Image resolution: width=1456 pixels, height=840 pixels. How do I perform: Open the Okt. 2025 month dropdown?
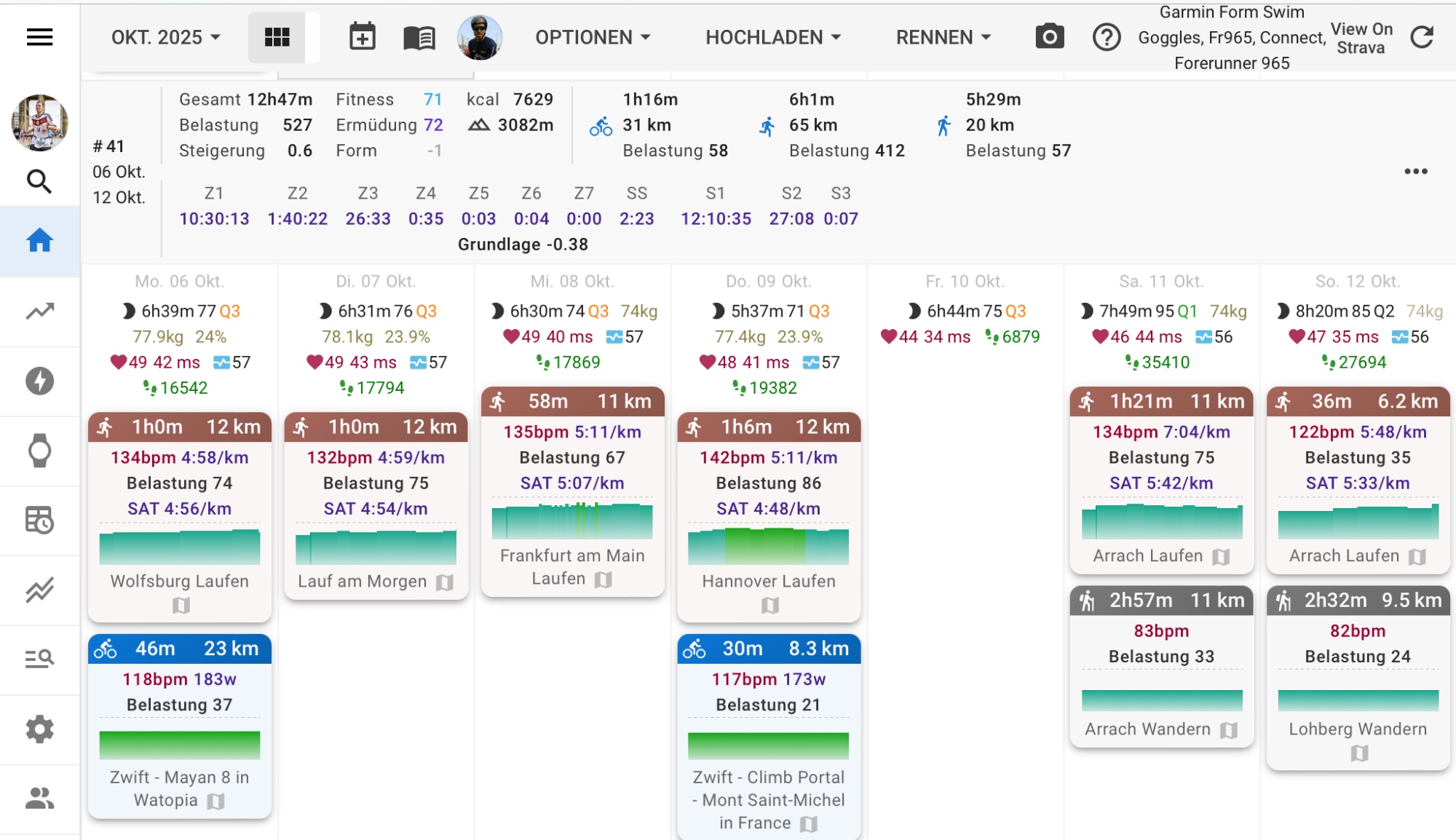point(165,37)
